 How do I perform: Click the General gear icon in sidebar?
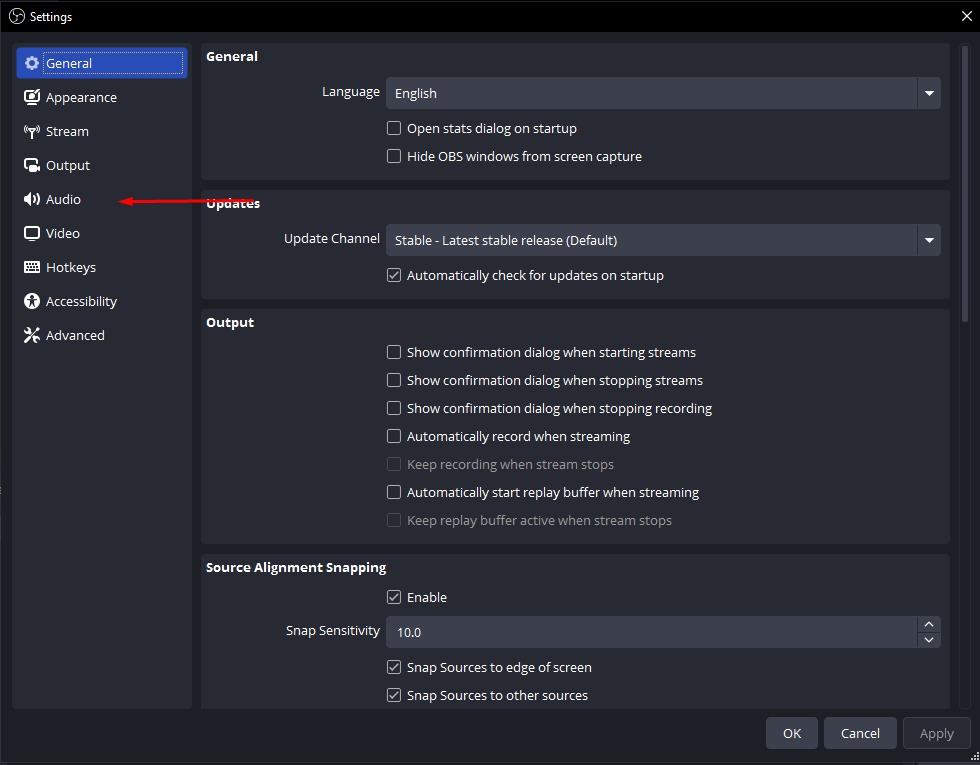coord(32,63)
